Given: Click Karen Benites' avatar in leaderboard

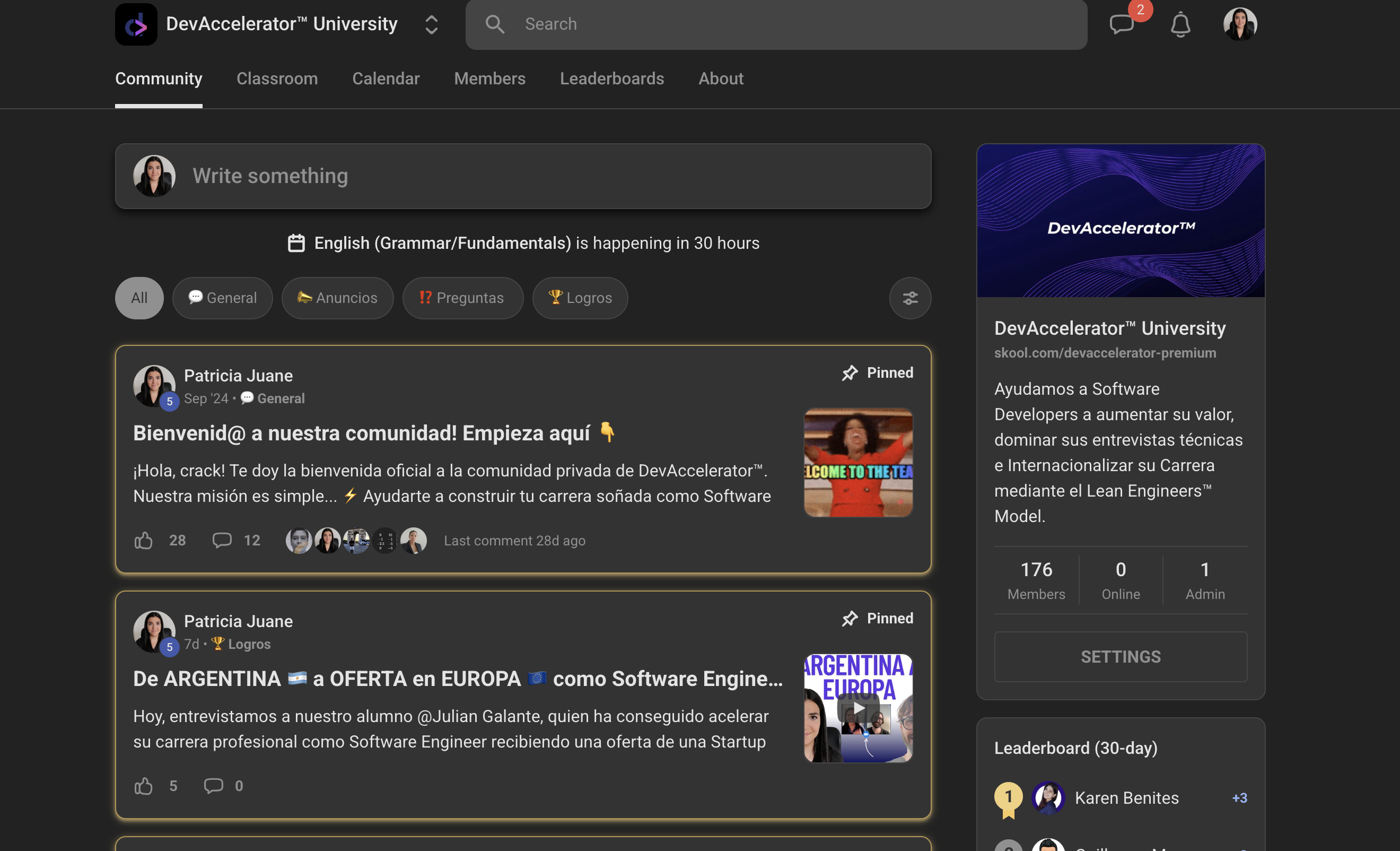Looking at the screenshot, I should point(1048,797).
